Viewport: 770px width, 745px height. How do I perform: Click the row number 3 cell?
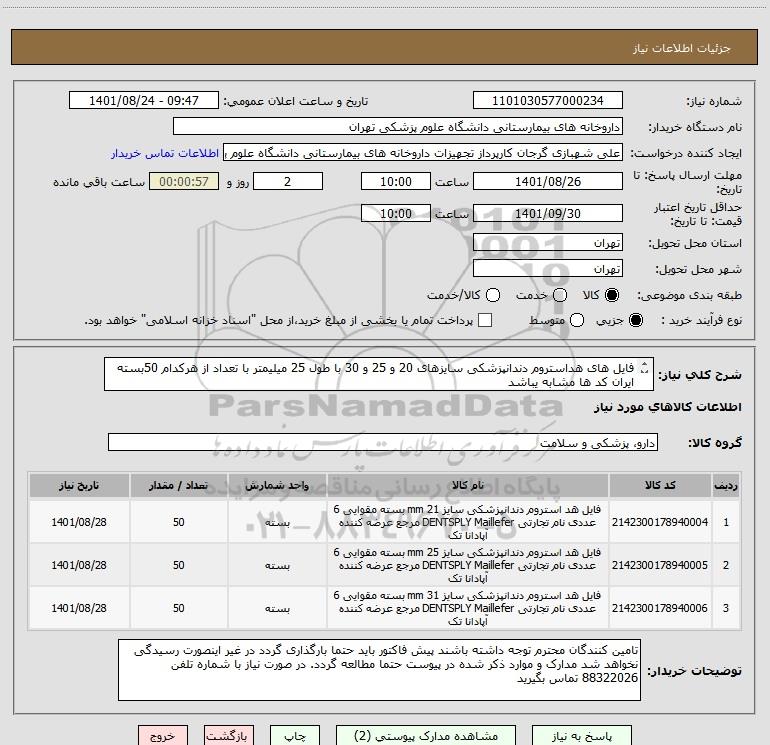pyautogui.click(x=726, y=608)
